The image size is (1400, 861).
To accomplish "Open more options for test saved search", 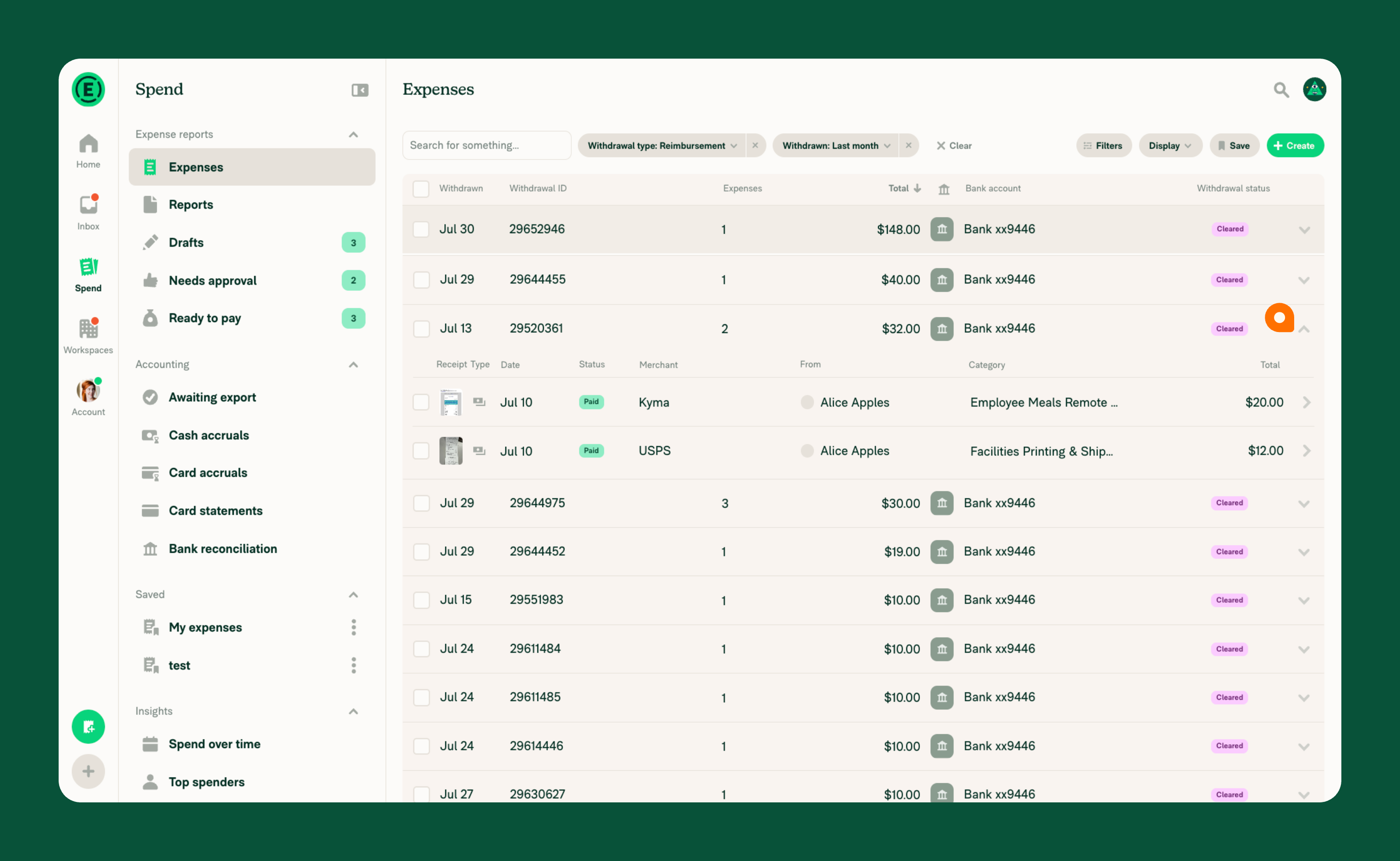I will pyautogui.click(x=354, y=665).
